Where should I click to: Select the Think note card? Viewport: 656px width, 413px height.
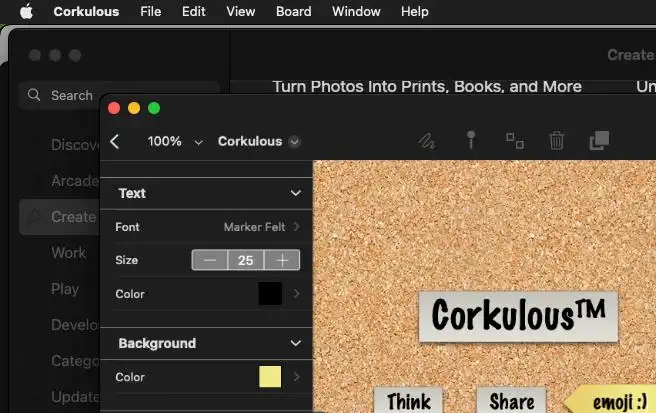[408, 400]
